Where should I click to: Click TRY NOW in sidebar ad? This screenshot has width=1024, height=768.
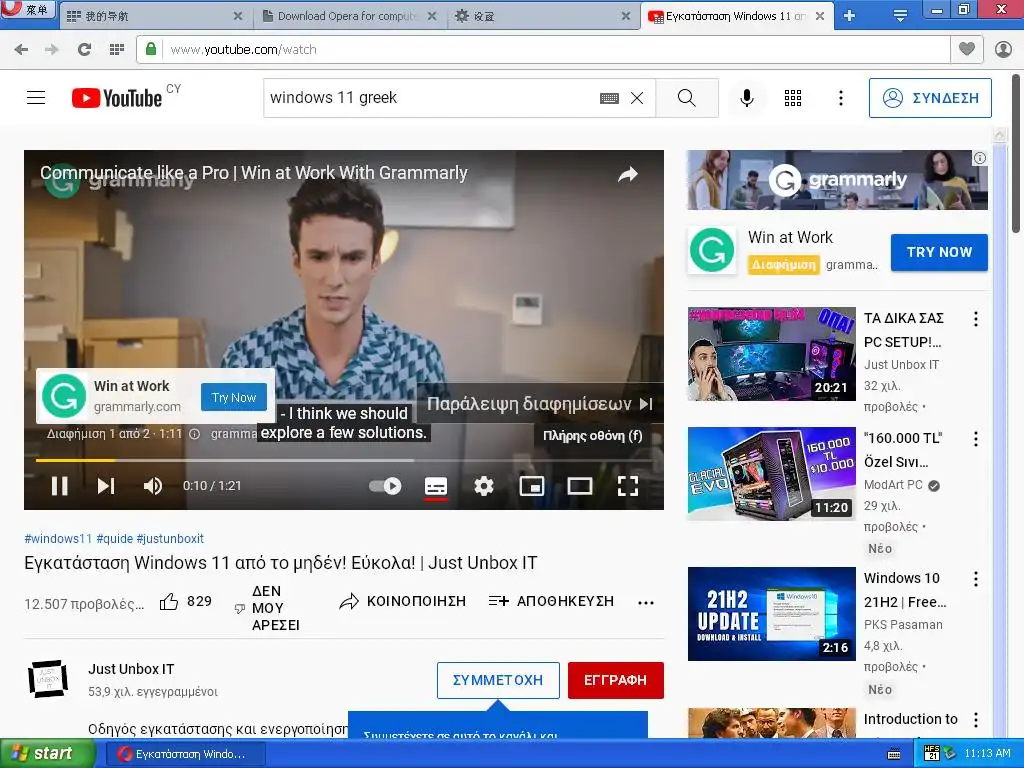[939, 252]
